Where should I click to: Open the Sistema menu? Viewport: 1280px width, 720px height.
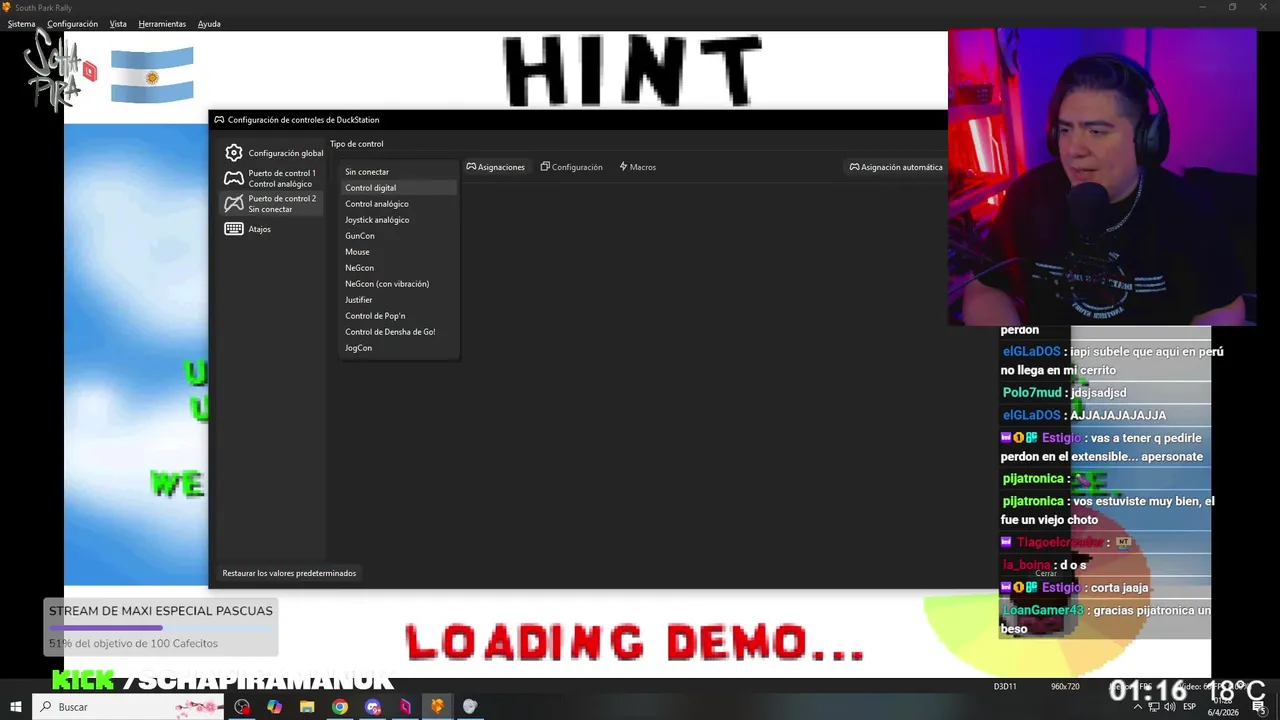(21, 24)
